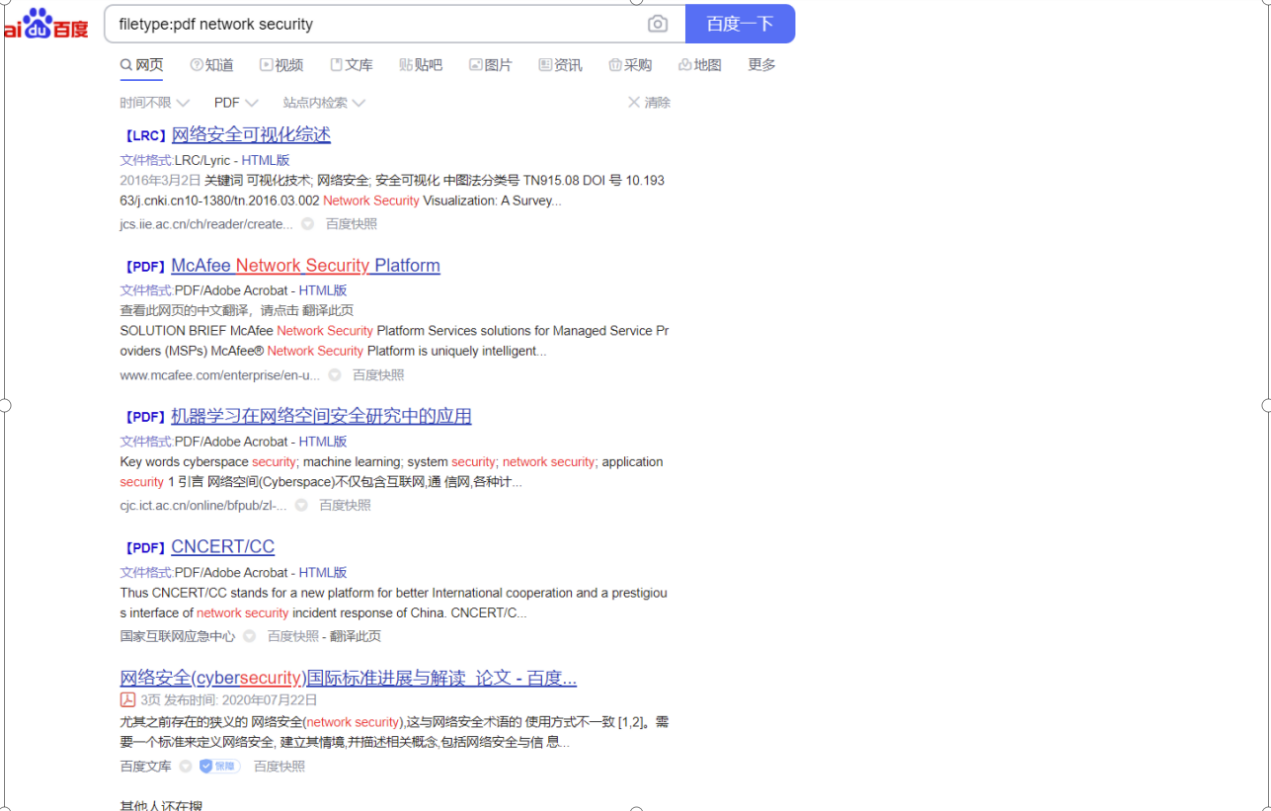This screenshot has width=1271, height=811.
Task: Expand the 站点内检索 filter
Action: [324, 103]
